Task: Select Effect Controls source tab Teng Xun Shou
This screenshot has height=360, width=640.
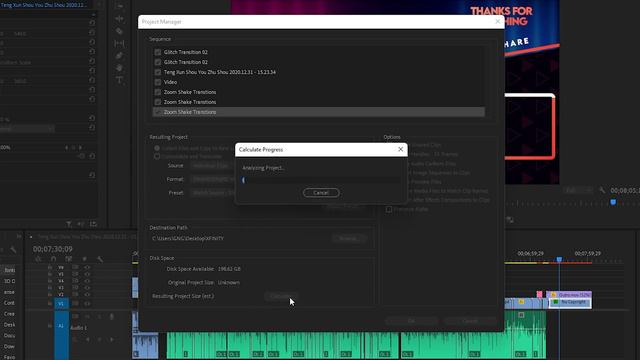Action: click(43, 5)
